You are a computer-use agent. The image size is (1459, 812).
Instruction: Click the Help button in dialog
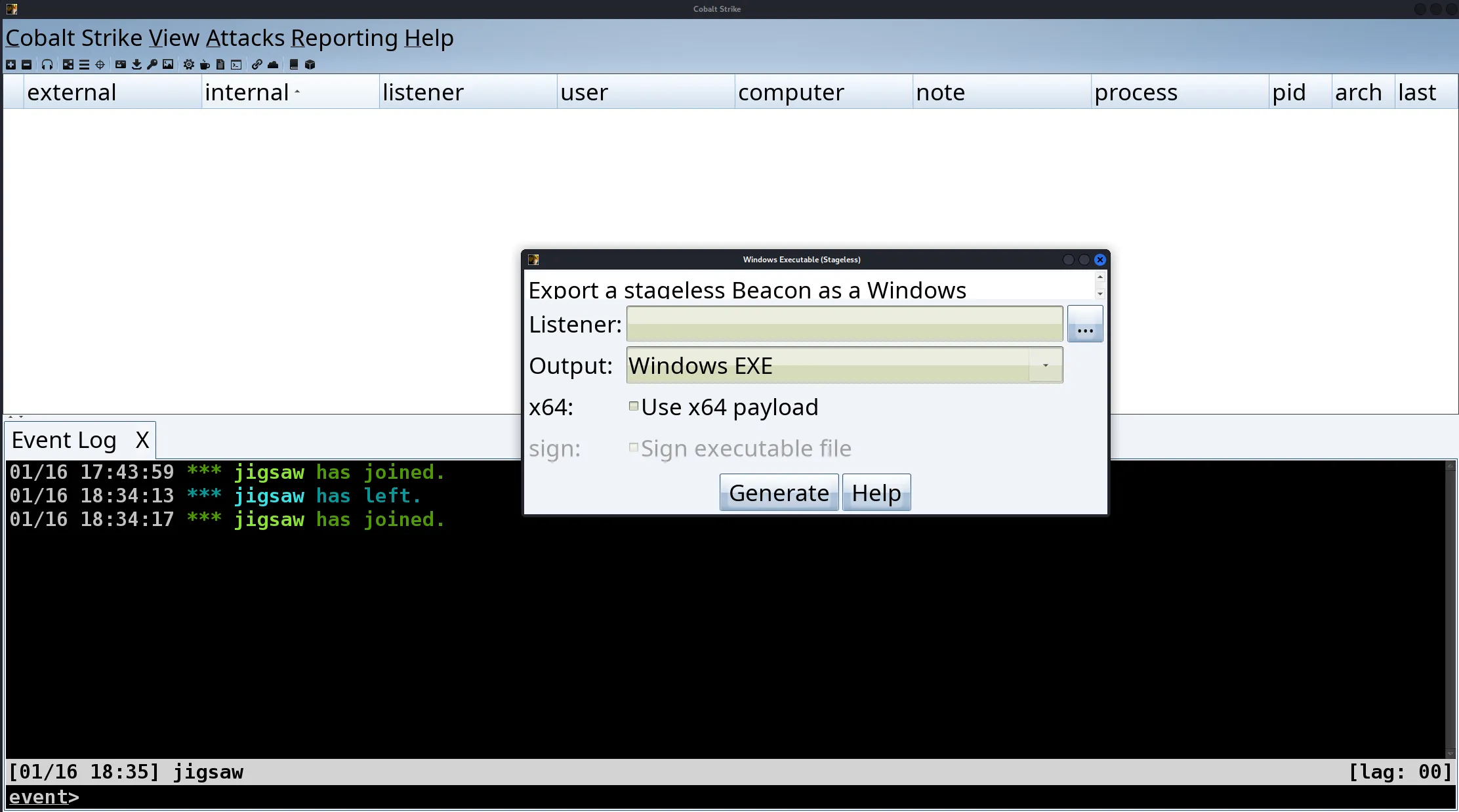tap(876, 493)
